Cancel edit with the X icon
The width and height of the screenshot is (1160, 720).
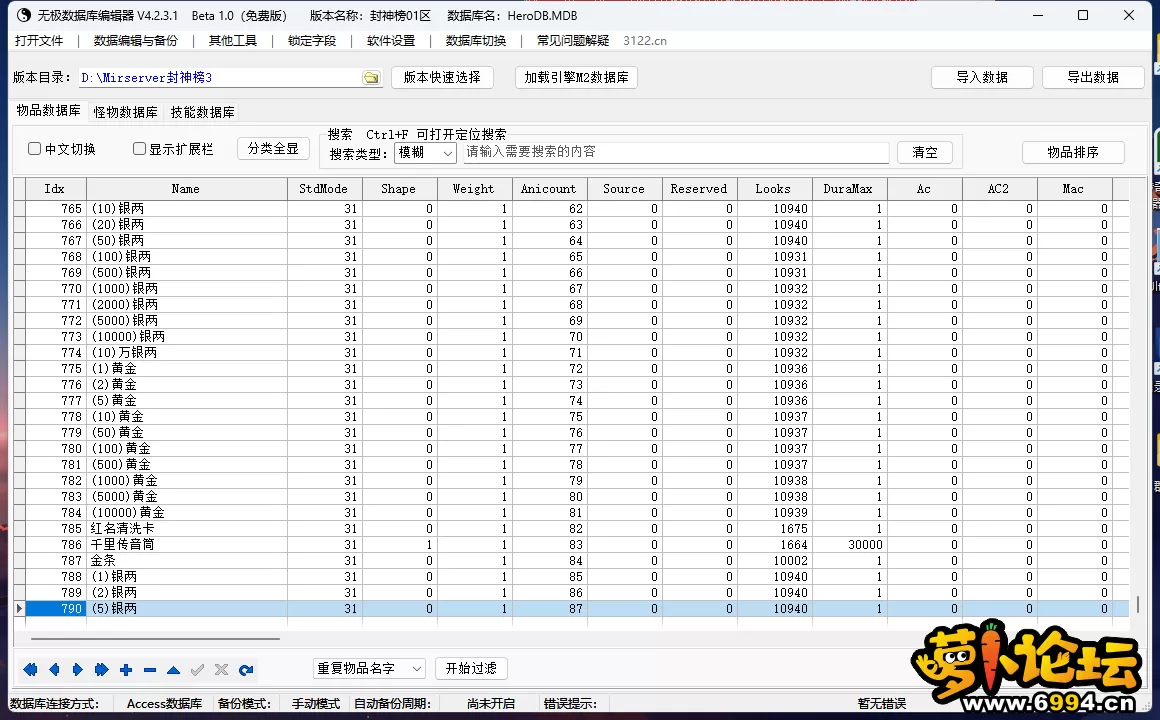[221, 670]
